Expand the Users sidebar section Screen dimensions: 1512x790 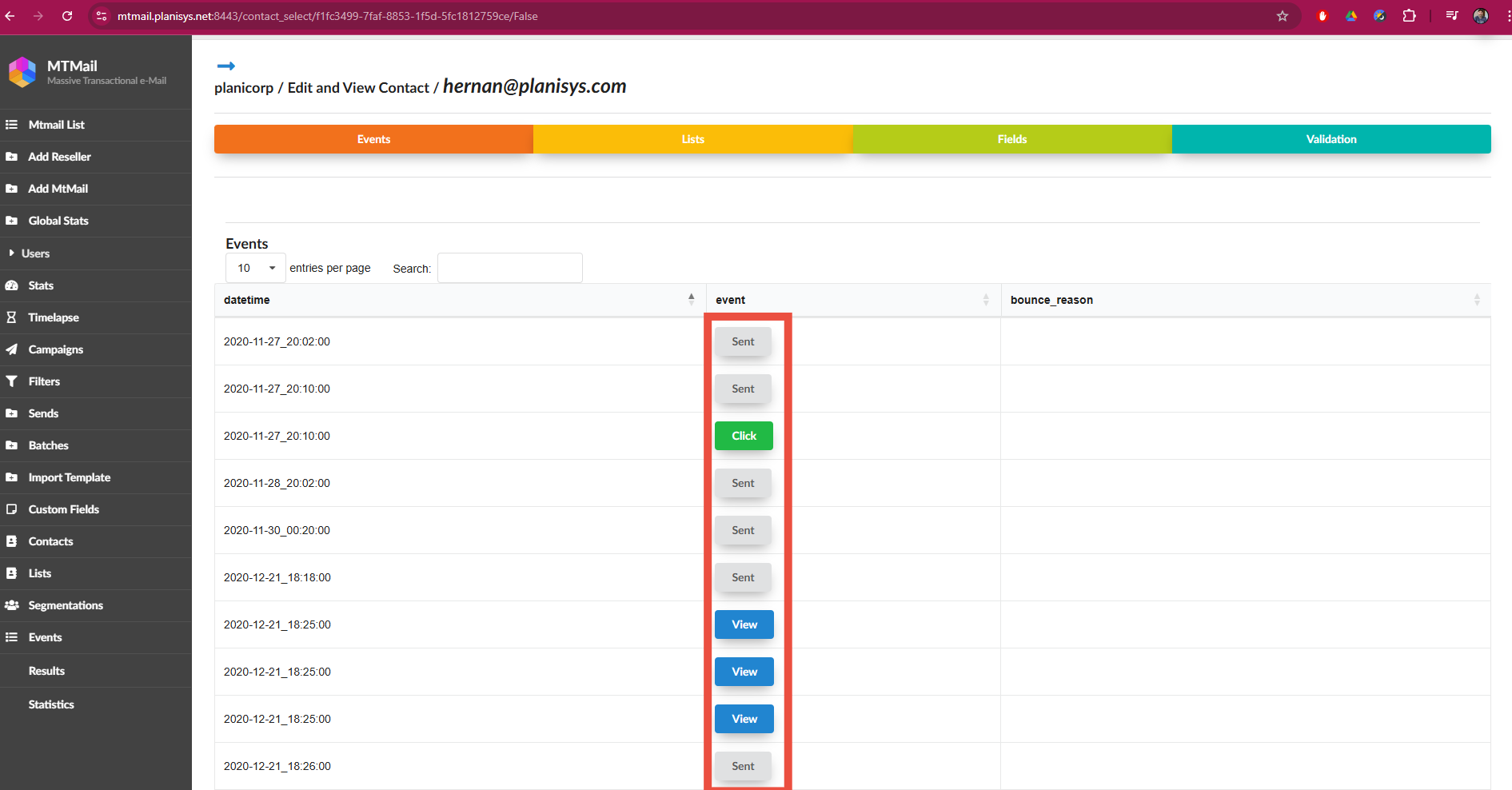click(35, 253)
